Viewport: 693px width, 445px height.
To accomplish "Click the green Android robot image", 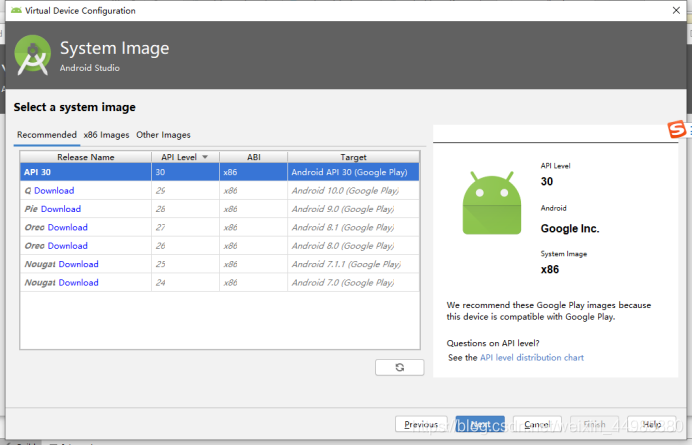I will (491, 203).
